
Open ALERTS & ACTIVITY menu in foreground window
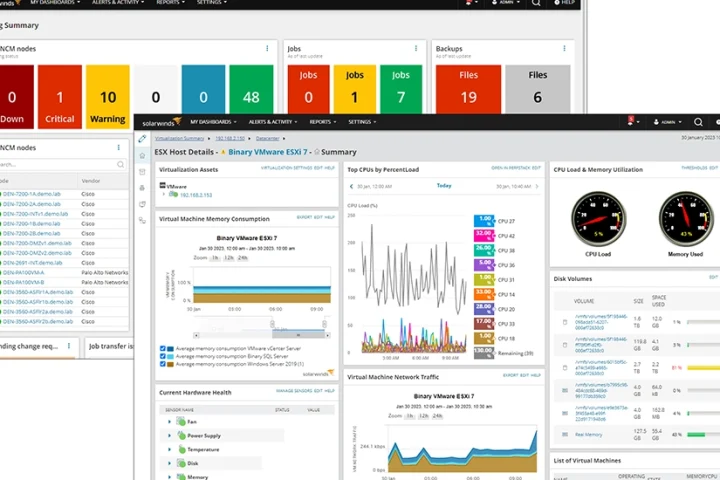(x=270, y=122)
